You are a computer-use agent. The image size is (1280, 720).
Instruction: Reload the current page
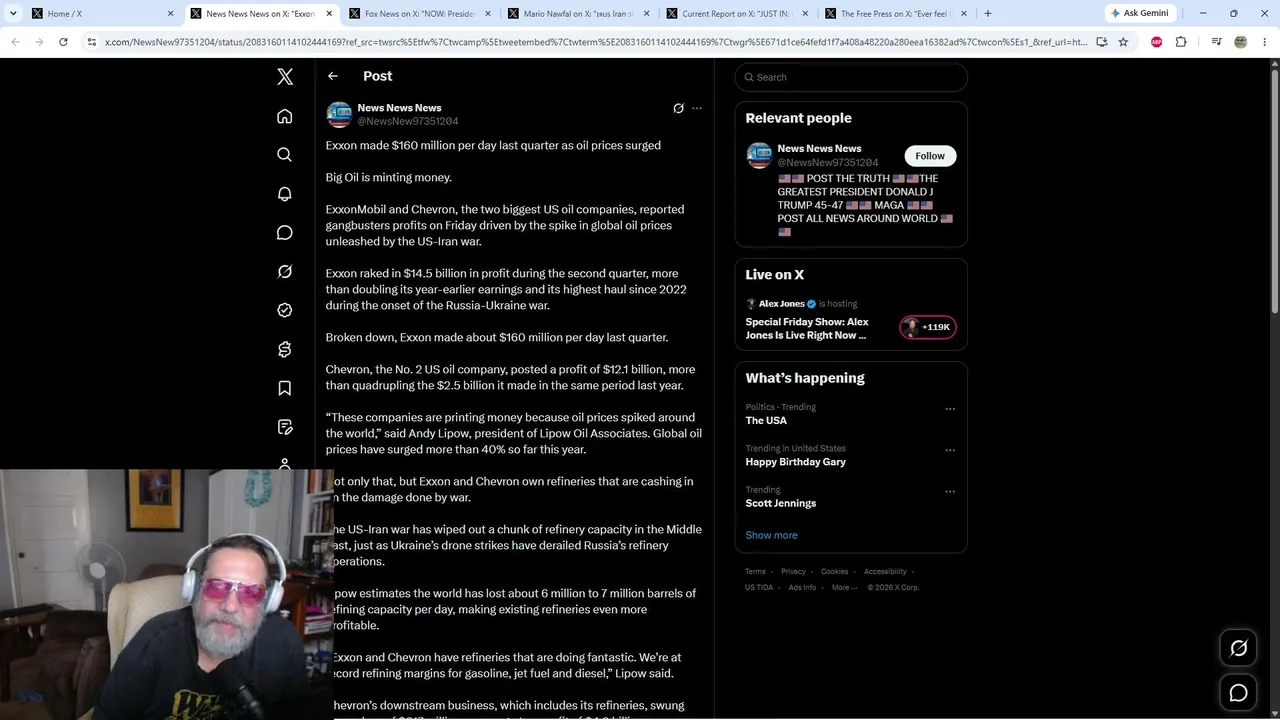pos(63,42)
